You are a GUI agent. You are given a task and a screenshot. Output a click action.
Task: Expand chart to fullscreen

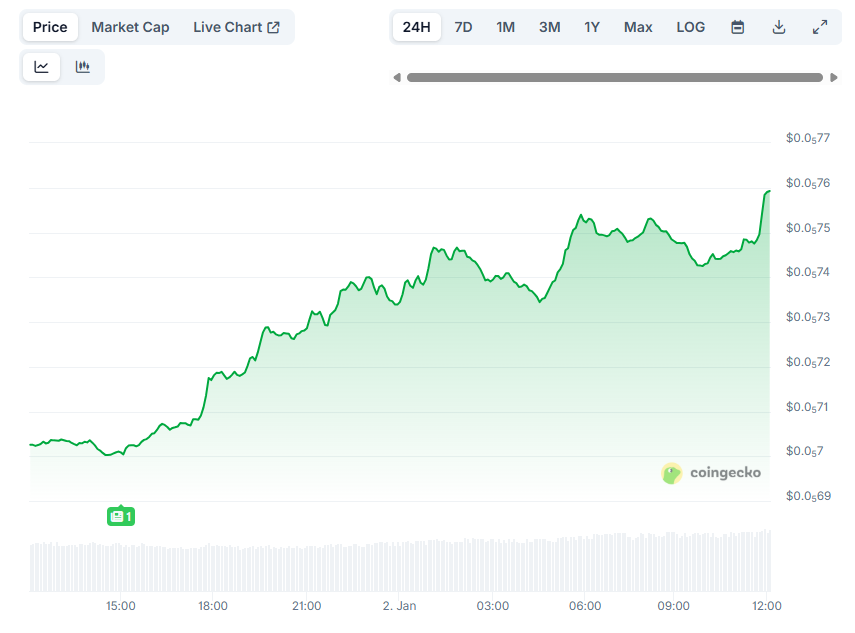click(x=820, y=27)
